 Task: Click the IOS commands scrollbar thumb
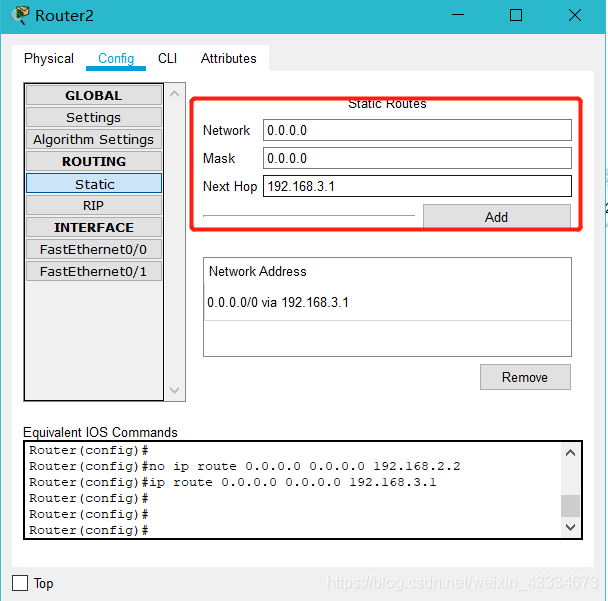pyautogui.click(x=570, y=506)
